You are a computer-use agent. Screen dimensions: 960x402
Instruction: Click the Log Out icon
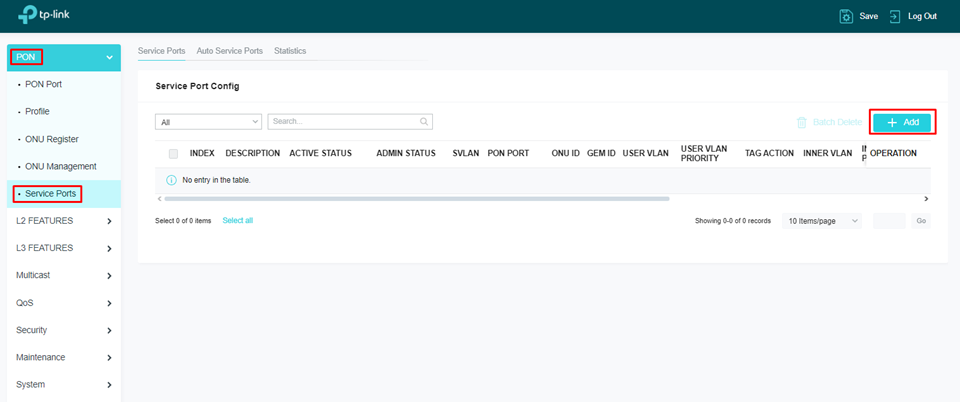pyautogui.click(x=895, y=16)
